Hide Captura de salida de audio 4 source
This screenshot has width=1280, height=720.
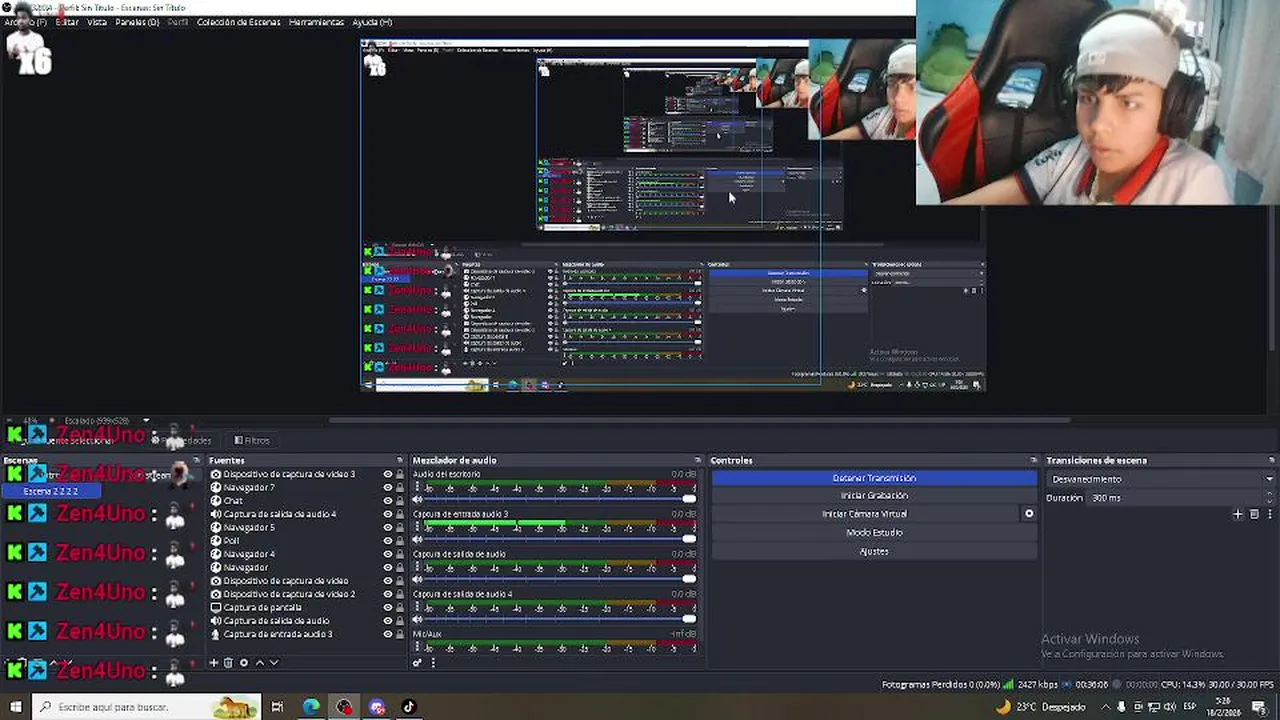(x=387, y=514)
